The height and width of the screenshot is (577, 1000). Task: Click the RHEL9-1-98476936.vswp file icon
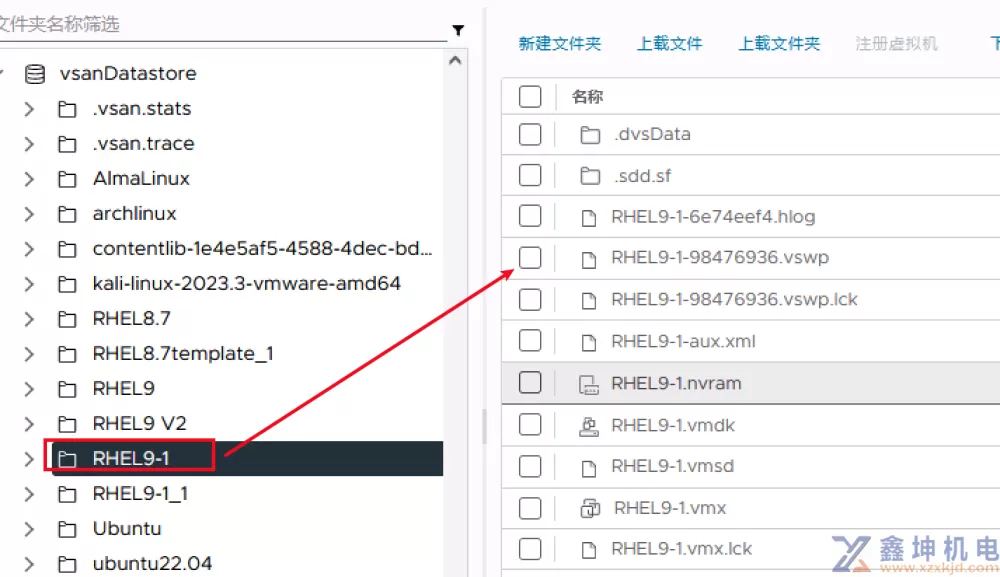tap(589, 259)
